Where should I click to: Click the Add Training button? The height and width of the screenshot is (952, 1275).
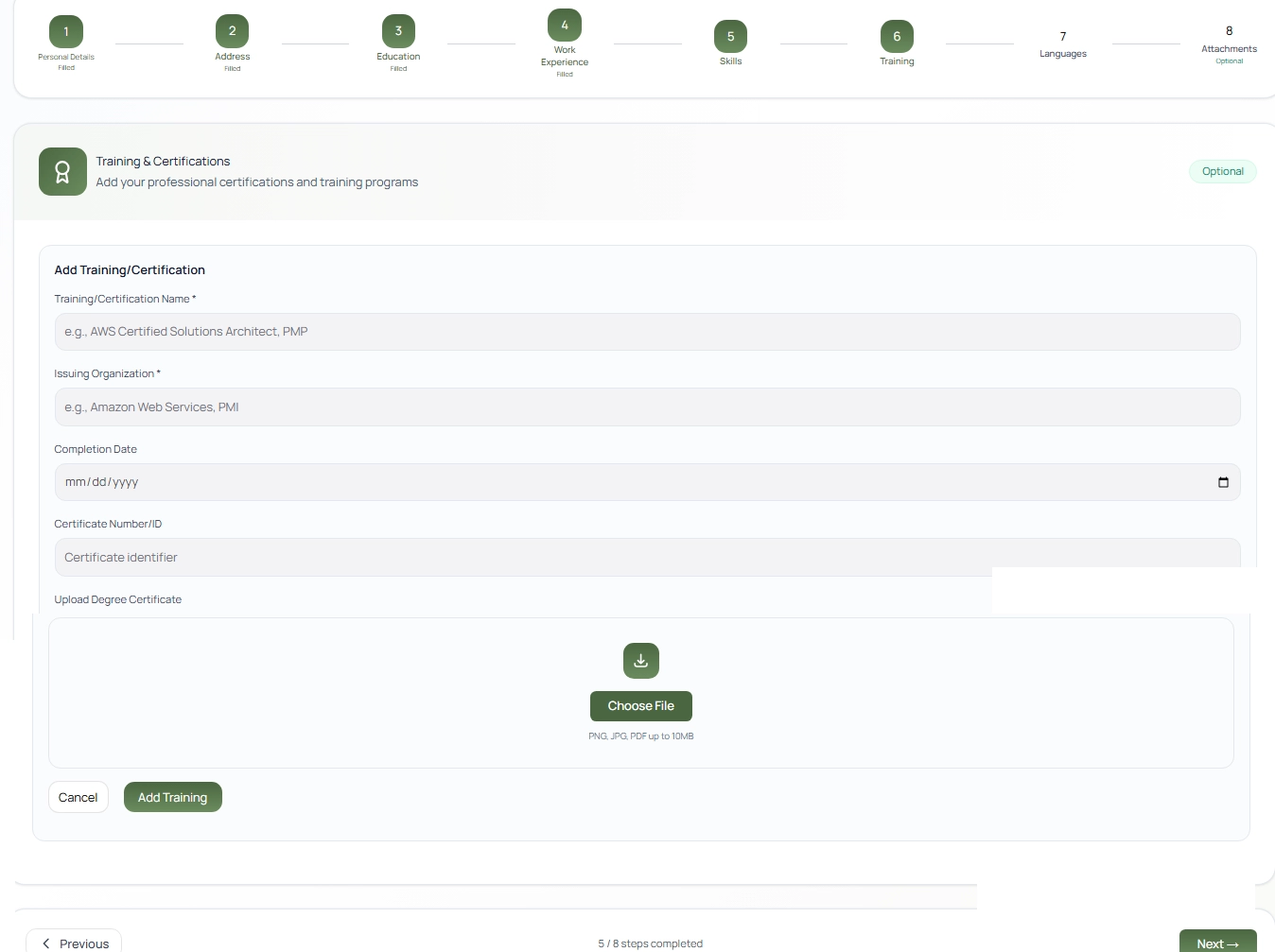pos(173,797)
